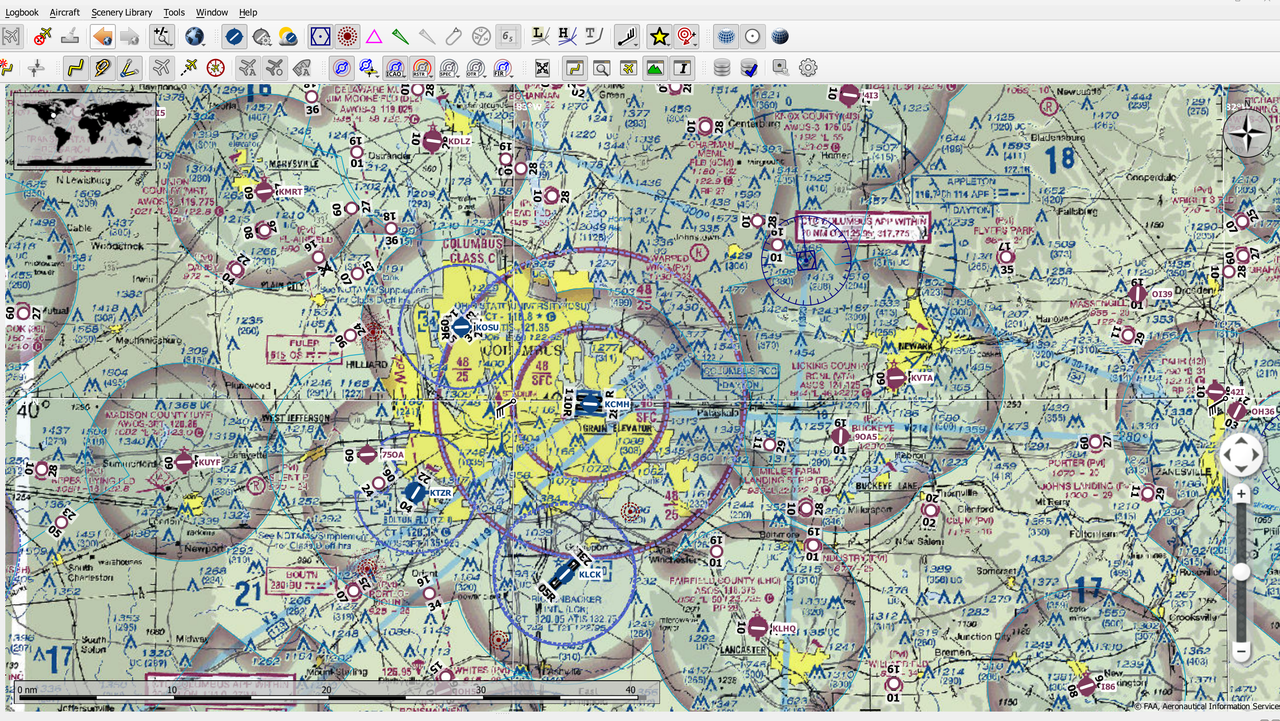Click the flight planning window icon
Viewport: 1280px width, 721px height.
(x=574, y=68)
